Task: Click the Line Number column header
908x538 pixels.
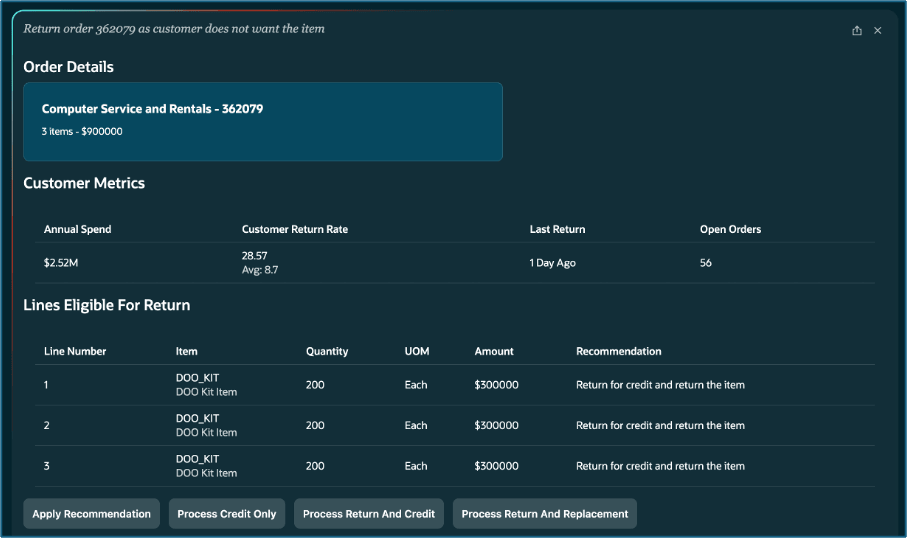Action: click(x=75, y=352)
